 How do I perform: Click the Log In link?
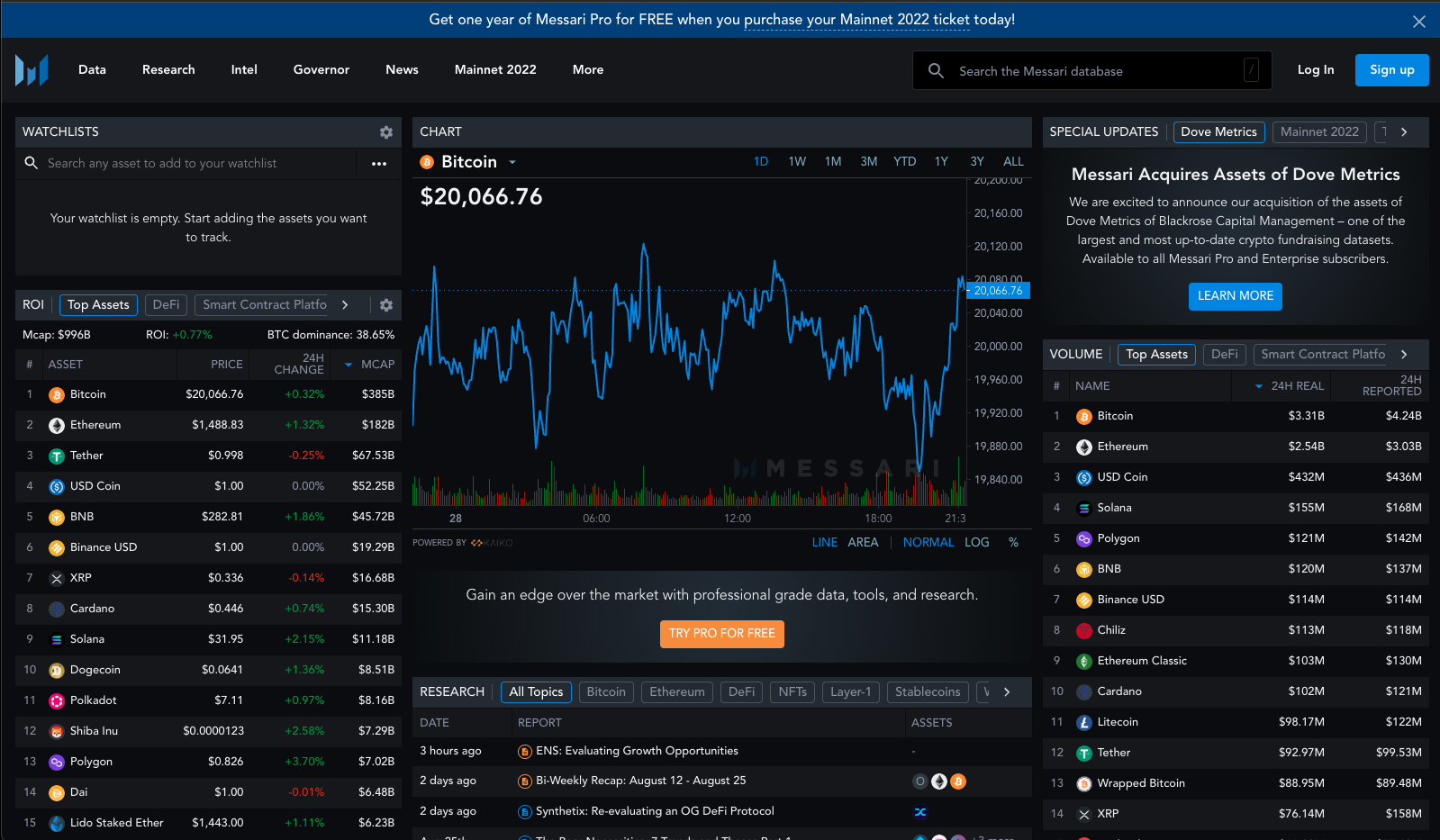tap(1316, 70)
